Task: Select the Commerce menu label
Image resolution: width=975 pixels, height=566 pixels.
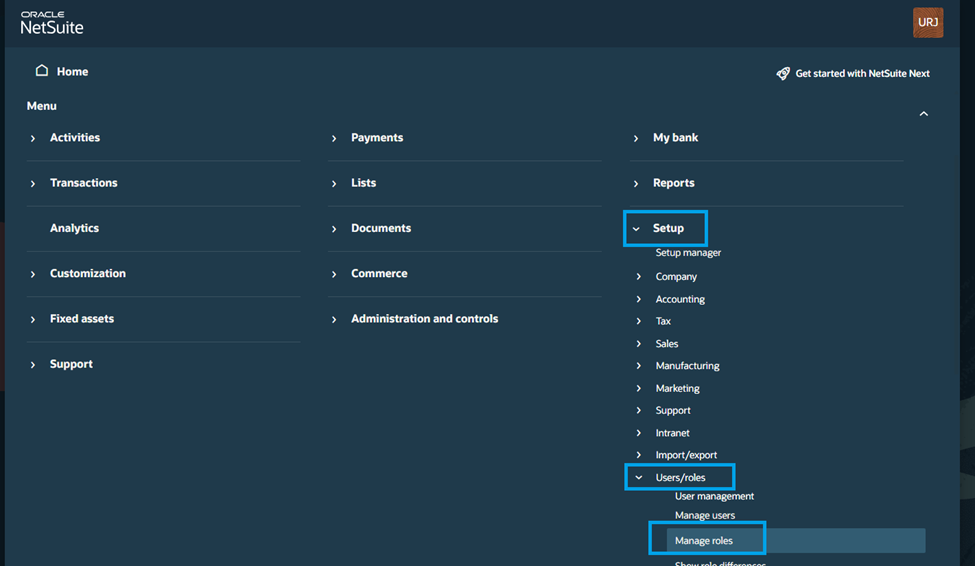Action: [x=379, y=274]
